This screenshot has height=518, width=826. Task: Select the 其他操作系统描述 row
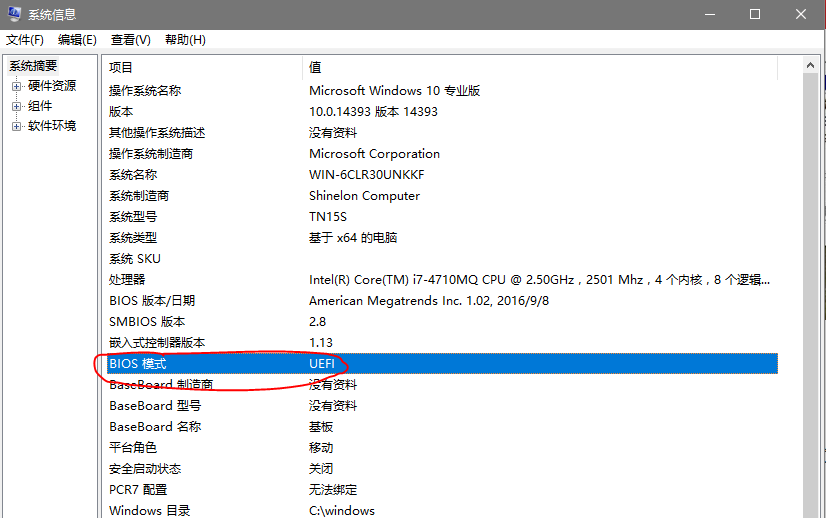pyautogui.click(x=442, y=133)
